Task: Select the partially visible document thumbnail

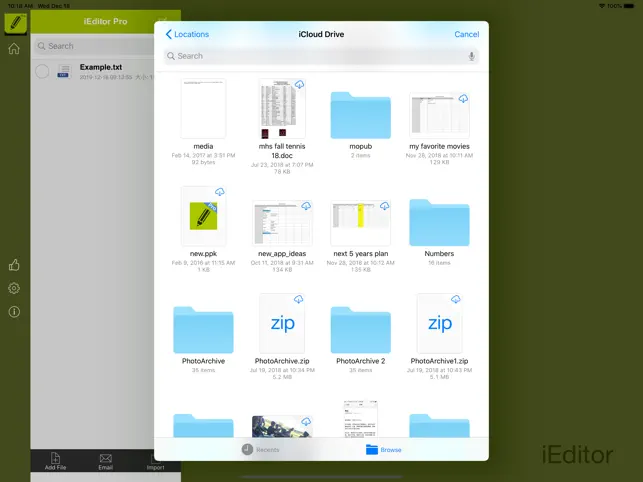Action: (360, 419)
